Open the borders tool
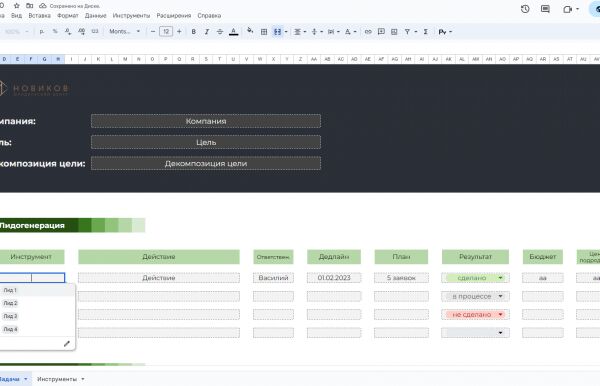Screen dimensions: 600x386 264,32
